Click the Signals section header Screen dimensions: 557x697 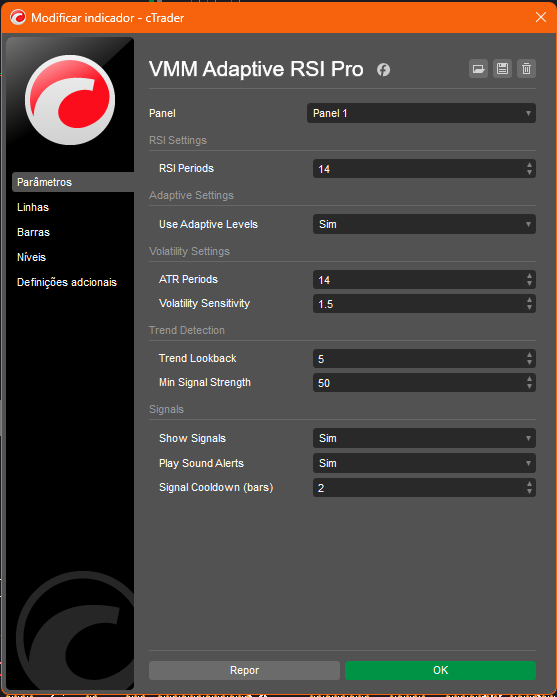point(166,409)
